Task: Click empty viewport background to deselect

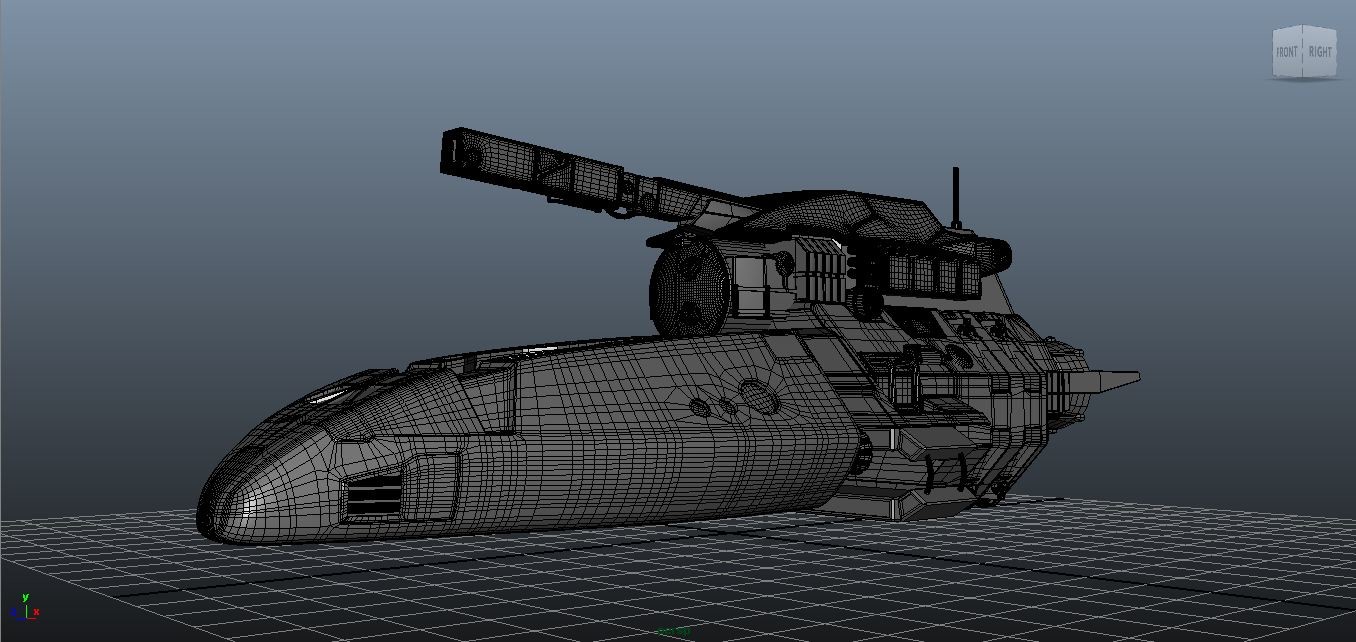Action: (200, 150)
